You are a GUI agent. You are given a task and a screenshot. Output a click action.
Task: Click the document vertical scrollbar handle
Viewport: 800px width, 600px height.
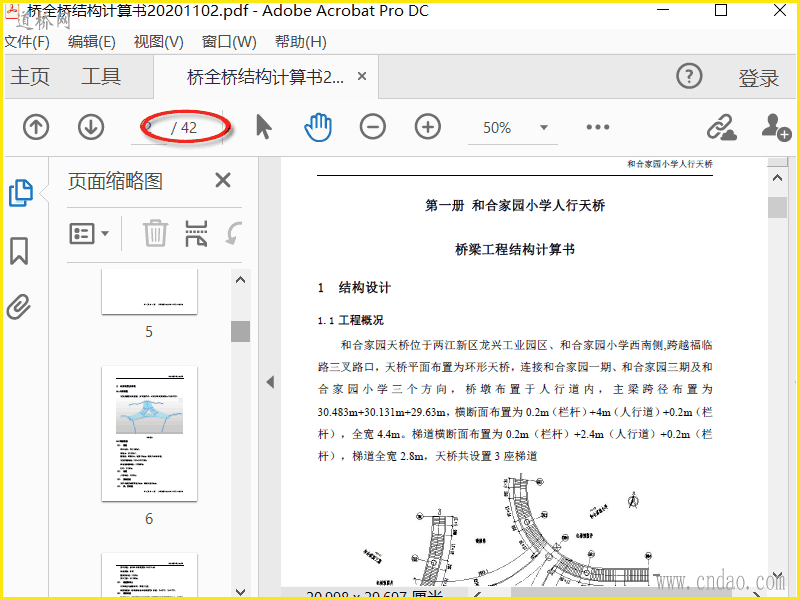pyautogui.click(x=777, y=207)
